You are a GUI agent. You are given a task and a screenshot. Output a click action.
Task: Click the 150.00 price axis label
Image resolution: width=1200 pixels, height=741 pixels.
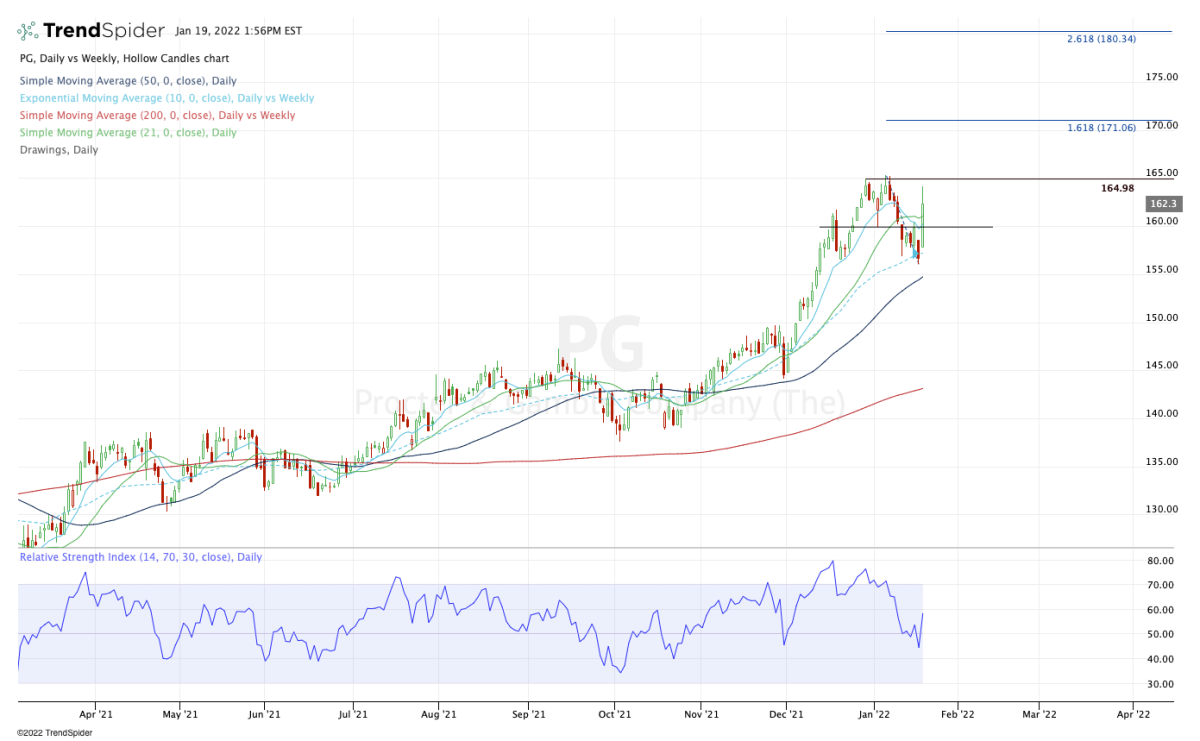[x=1161, y=318]
